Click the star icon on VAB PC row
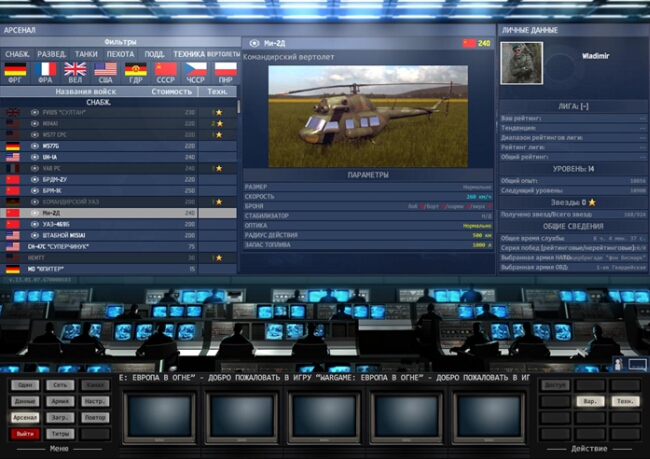Screen dimensions: 650x459 (219, 168)
